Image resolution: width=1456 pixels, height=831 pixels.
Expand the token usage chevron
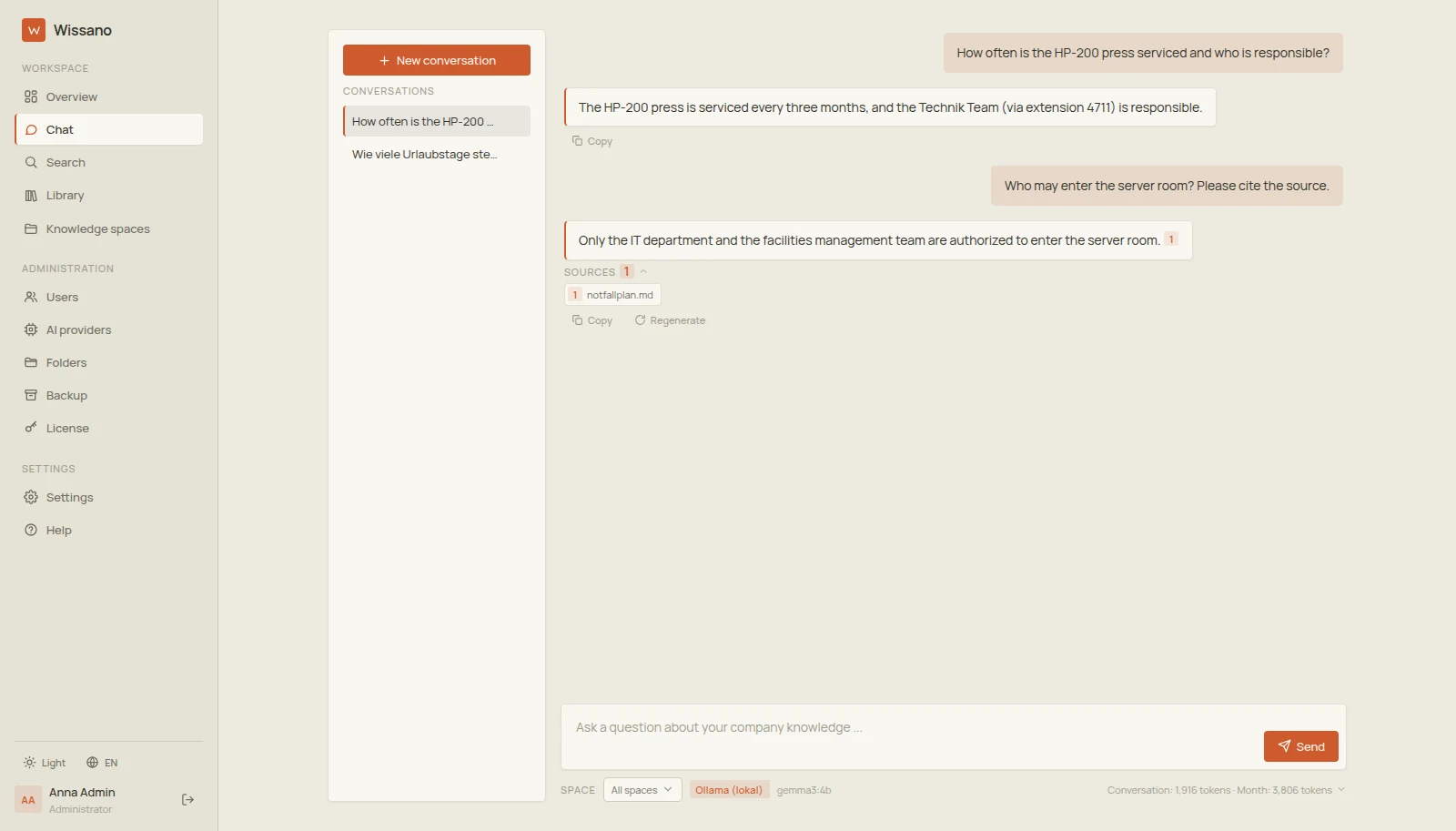[x=1340, y=789]
